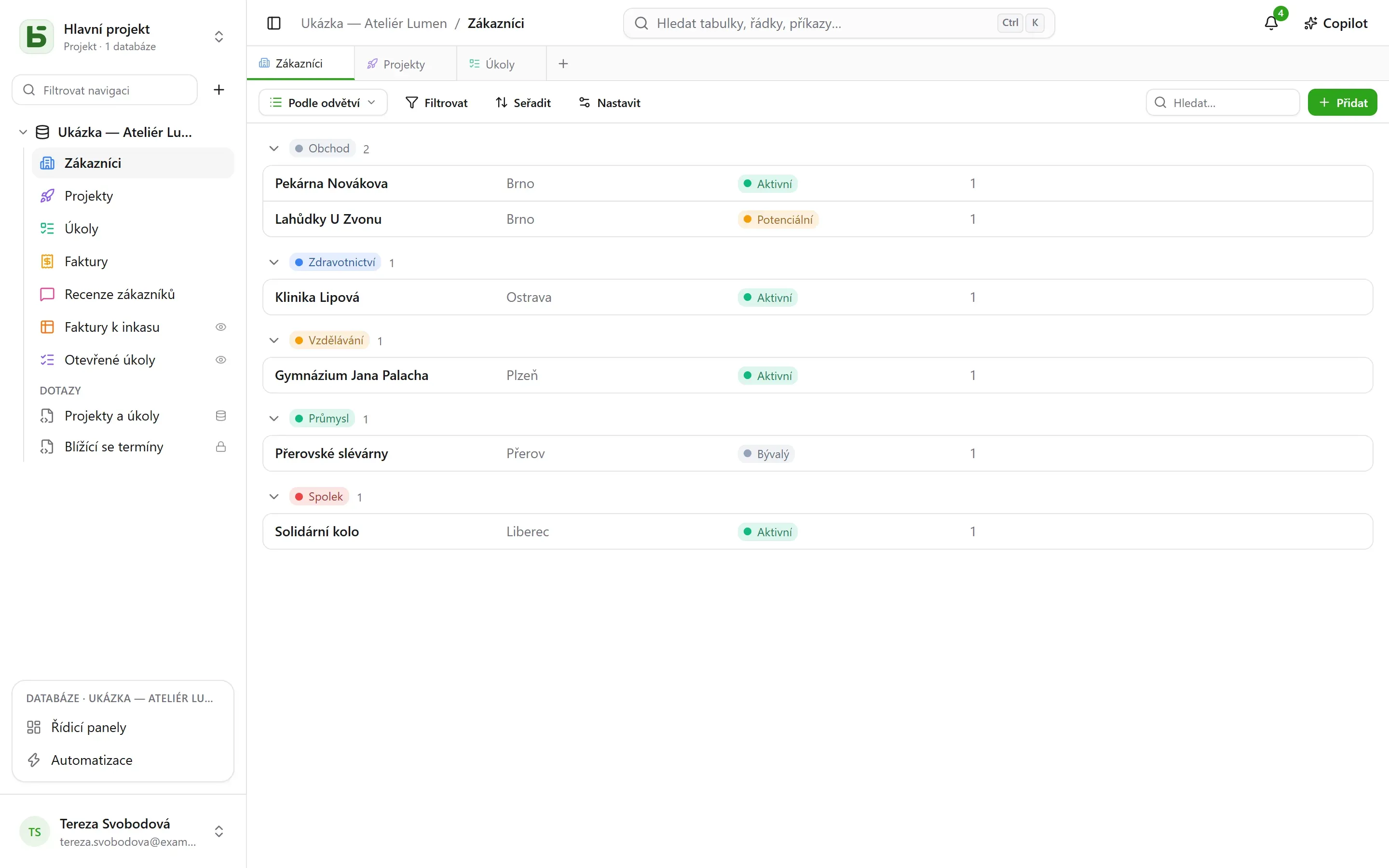
Task: Collapse the Spolek group
Action: [274, 496]
